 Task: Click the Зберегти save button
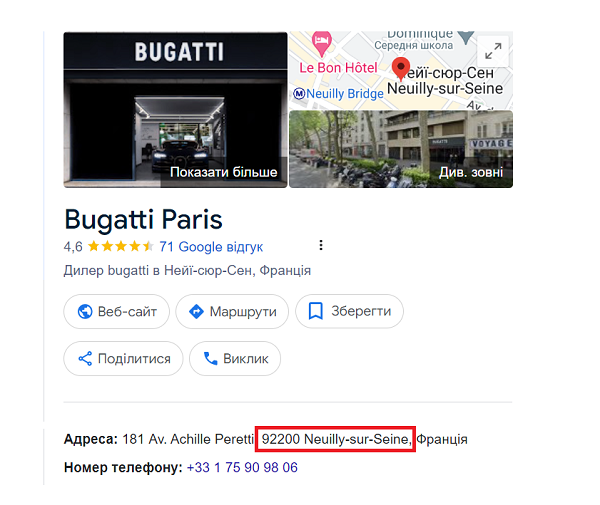[x=349, y=311]
